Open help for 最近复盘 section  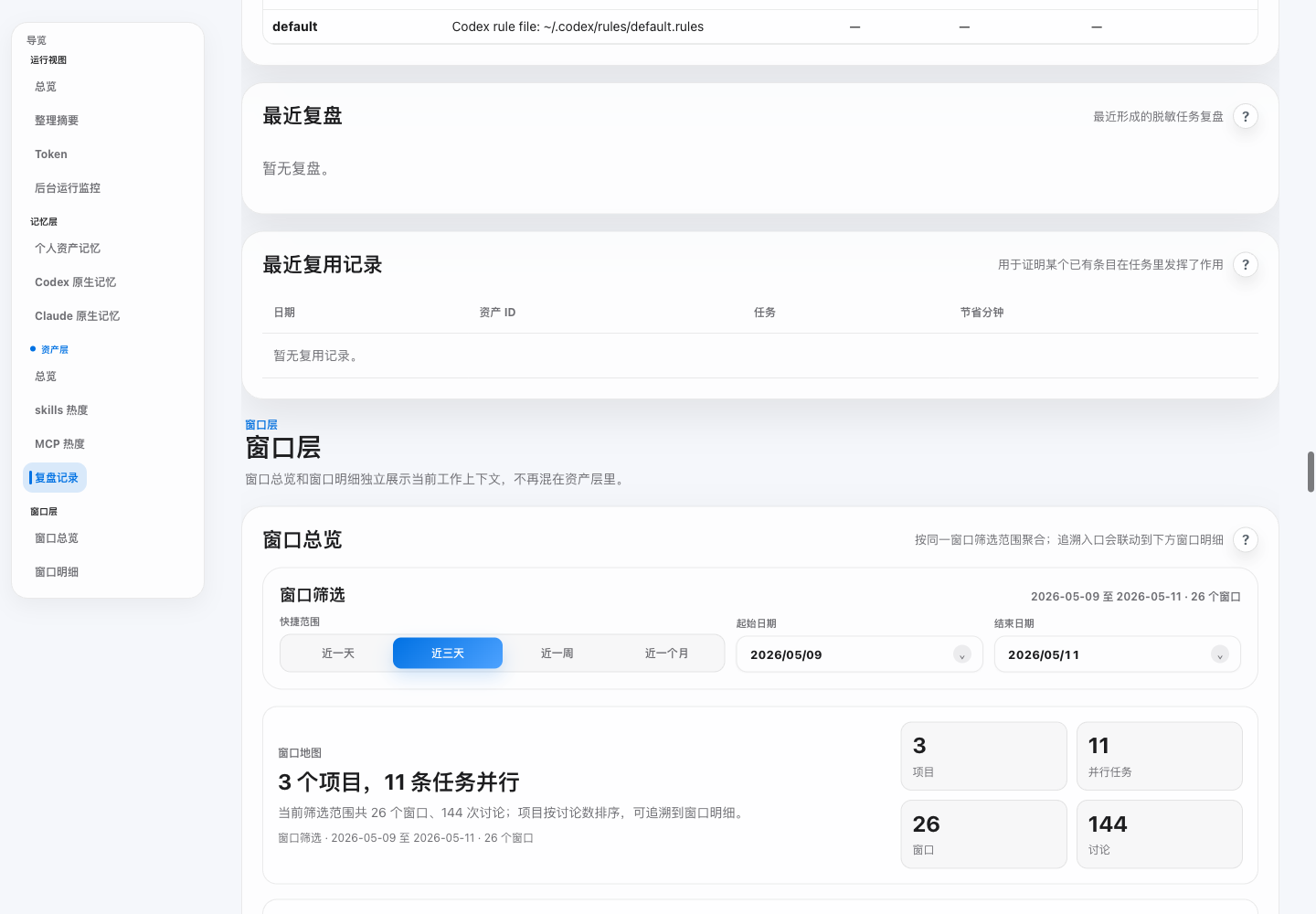(1245, 116)
